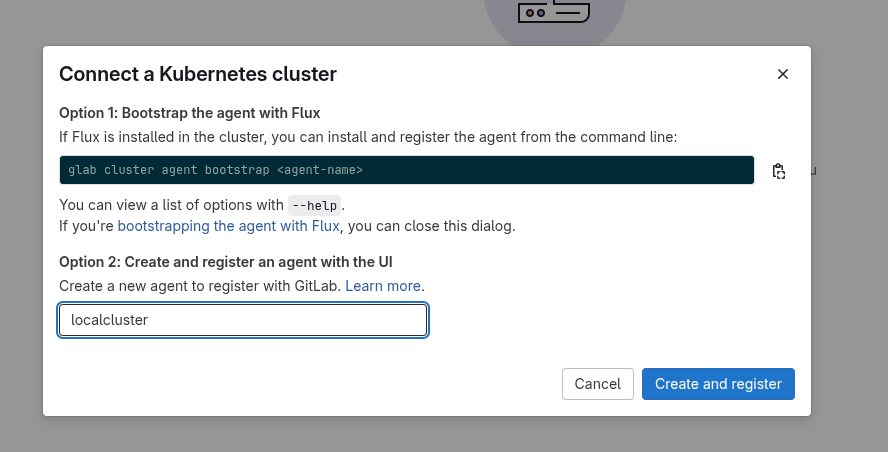888x452 pixels.
Task: Click the Connect a Kubernetes cluster title
Action: (x=198, y=73)
